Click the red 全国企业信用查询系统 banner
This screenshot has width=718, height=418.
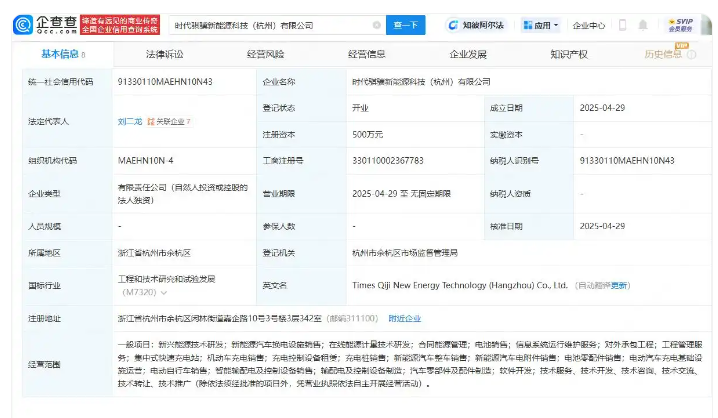[120, 25]
